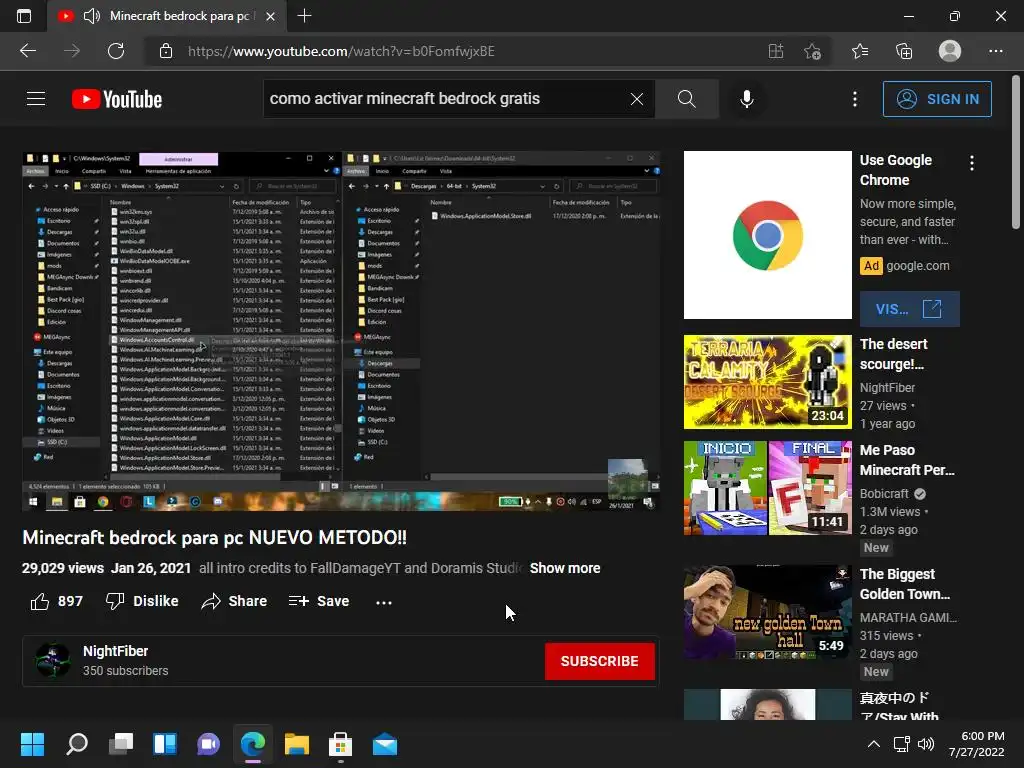Open a new browser tab
1024x768 pixels.
coord(304,16)
